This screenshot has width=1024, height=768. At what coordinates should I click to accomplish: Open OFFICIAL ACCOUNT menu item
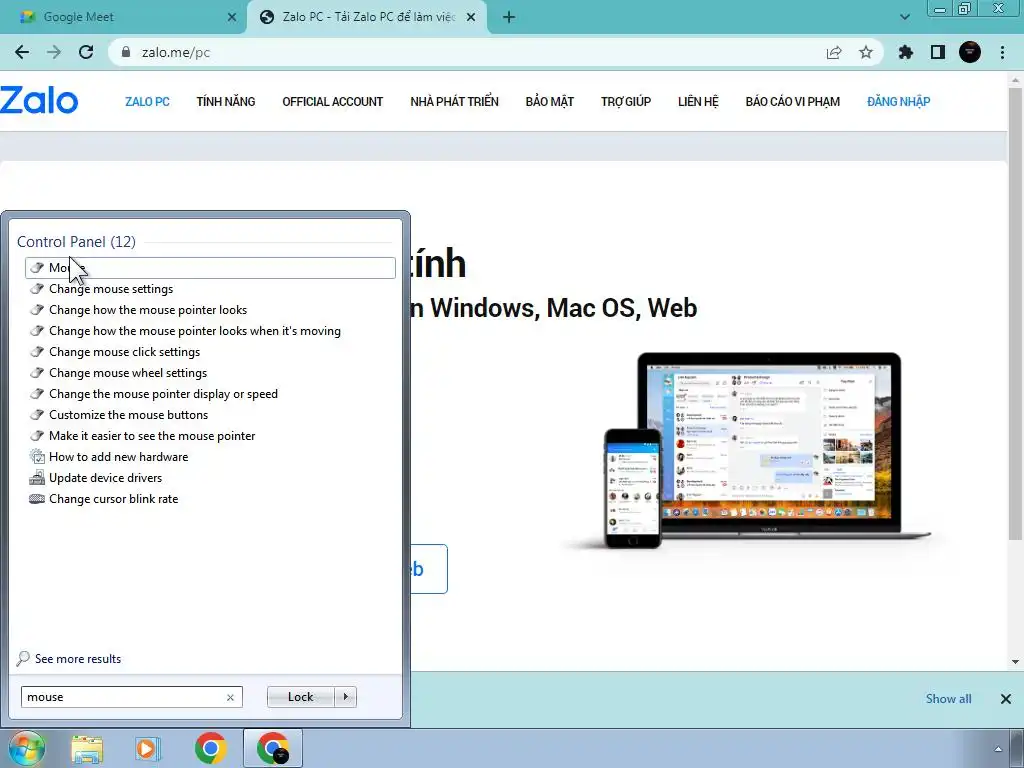pyautogui.click(x=332, y=102)
